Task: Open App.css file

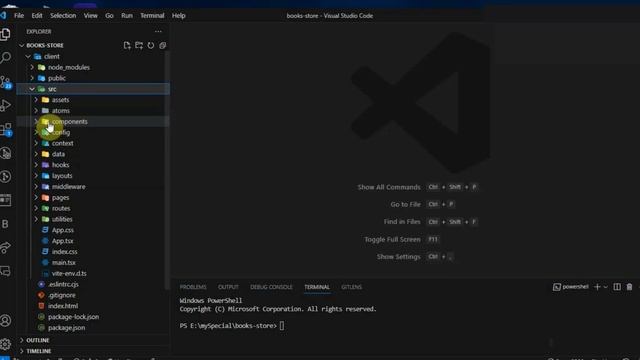Action: [63, 230]
